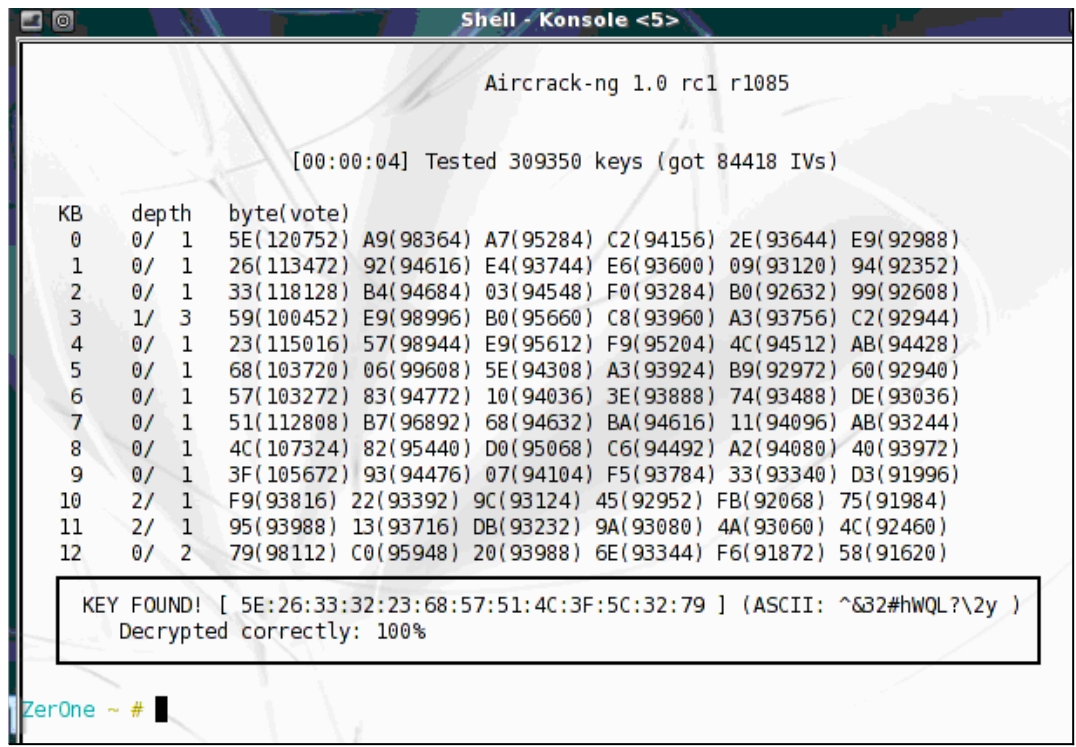Image resolution: width=1076 pixels, height=747 pixels.
Task: Select the F9(93816) entry
Action: pos(283,501)
